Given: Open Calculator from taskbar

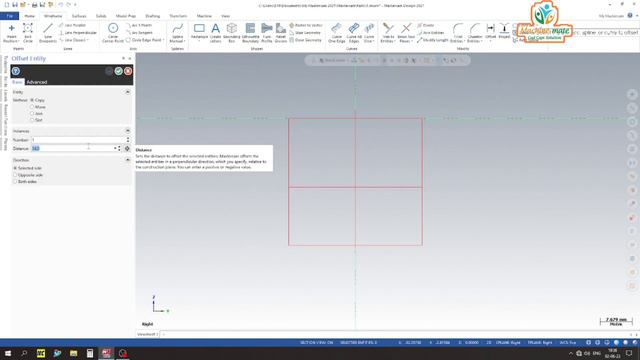Looking at the screenshot, I should (x=90, y=353).
